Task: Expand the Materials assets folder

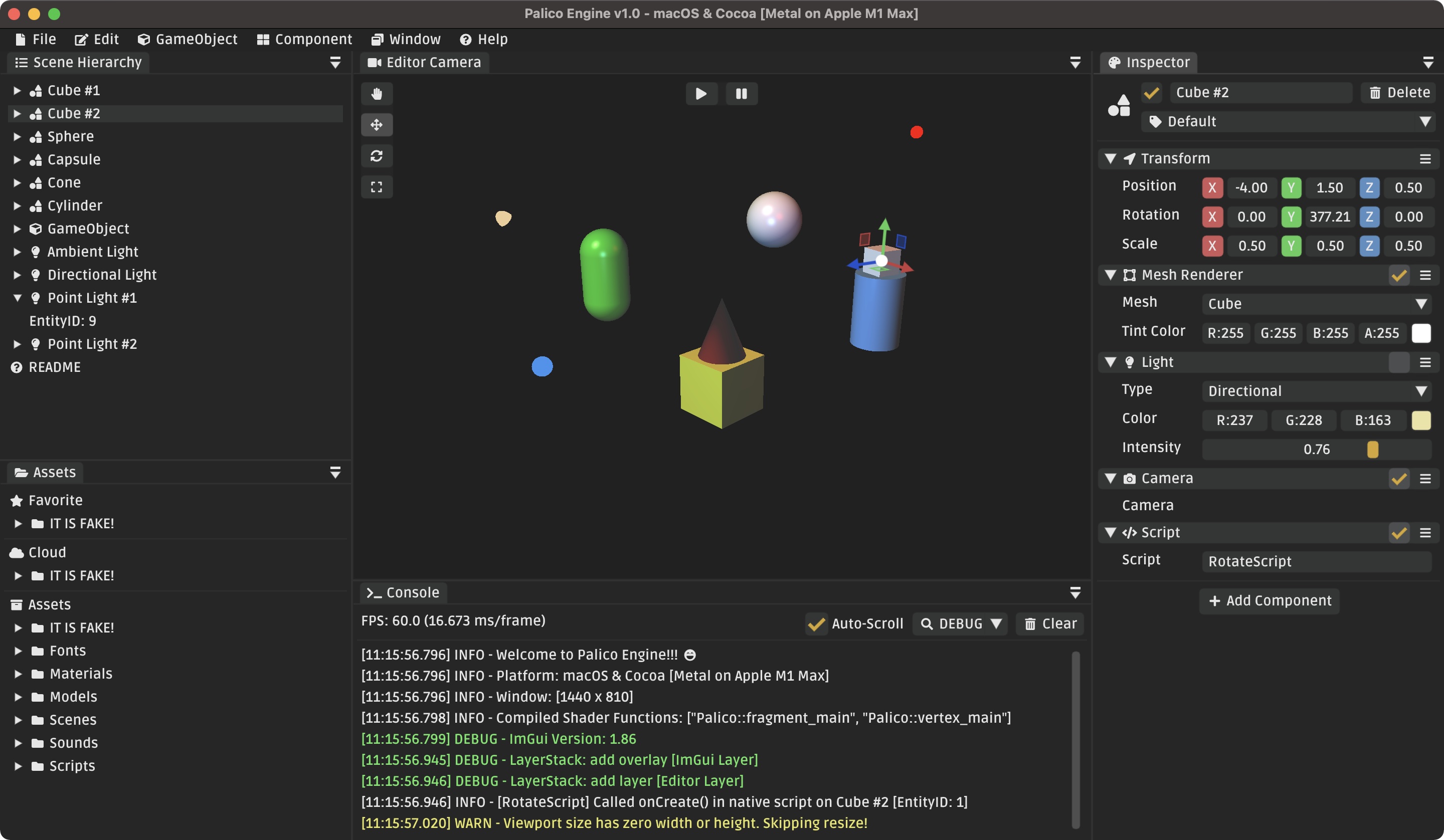Action: coord(19,674)
